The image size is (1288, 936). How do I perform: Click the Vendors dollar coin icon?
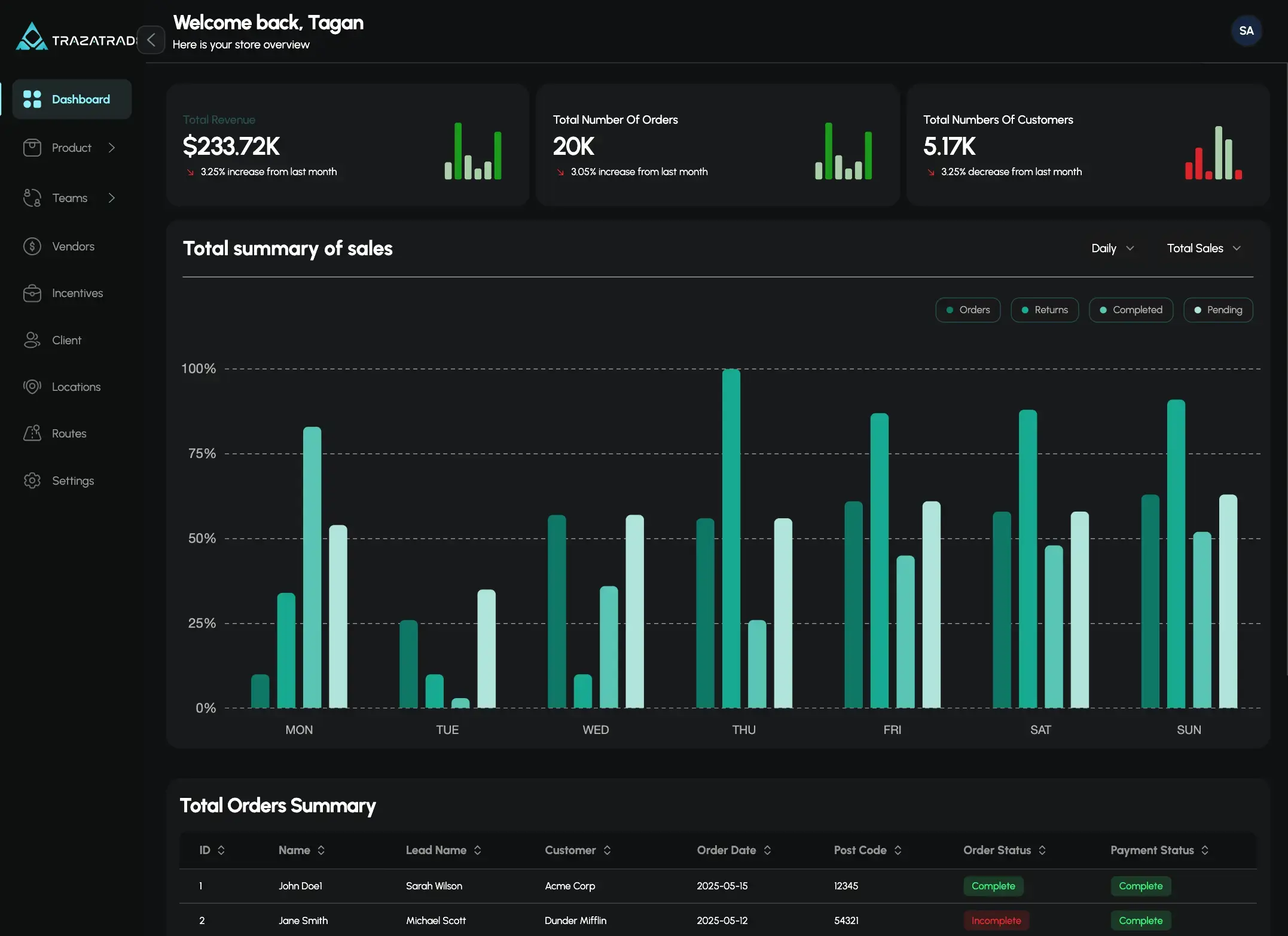(32, 246)
